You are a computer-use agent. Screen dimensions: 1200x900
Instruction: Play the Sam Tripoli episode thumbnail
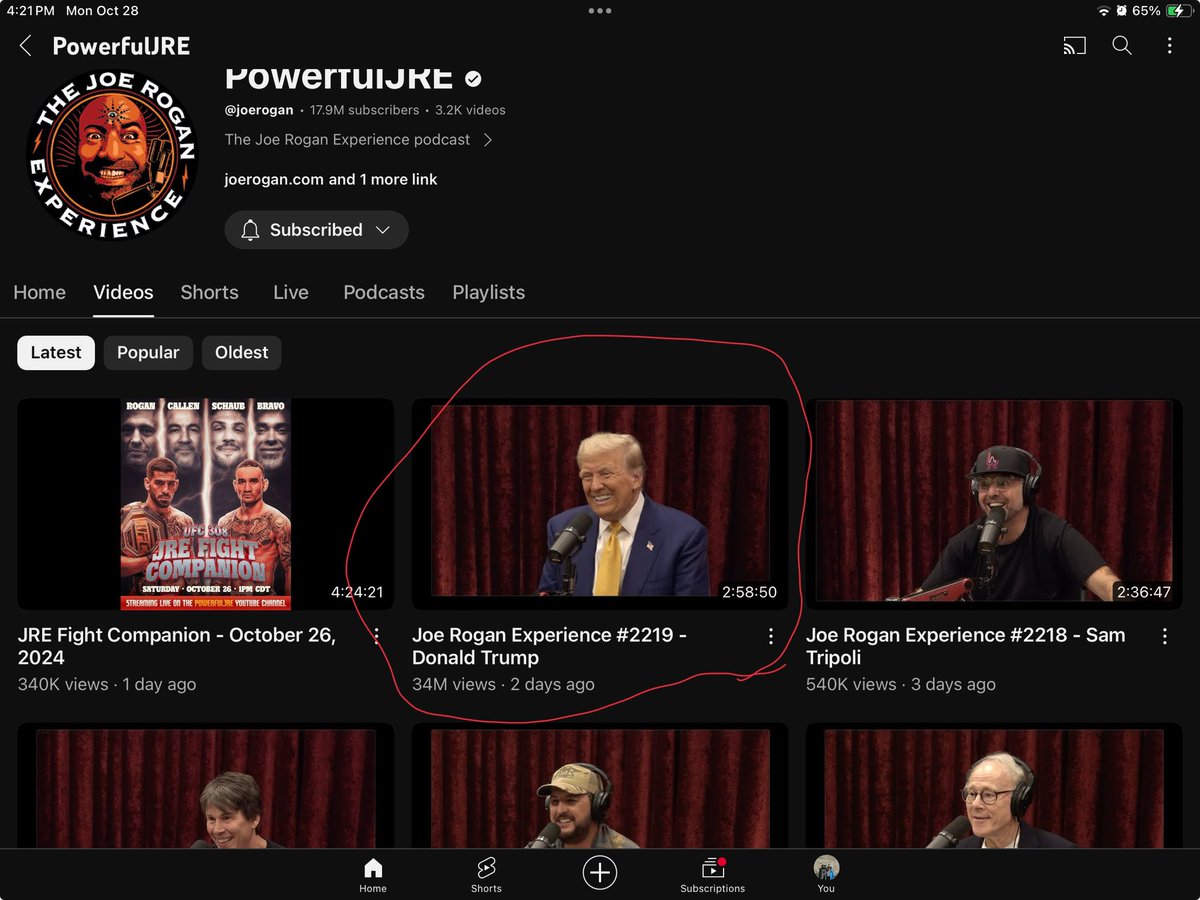tap(994, 504)
